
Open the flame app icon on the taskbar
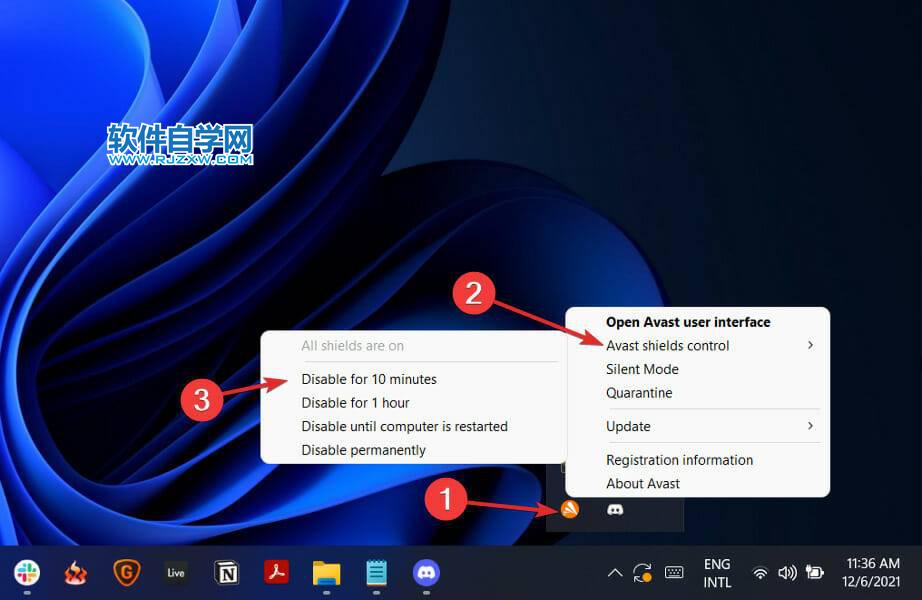(x=76, y=572)
